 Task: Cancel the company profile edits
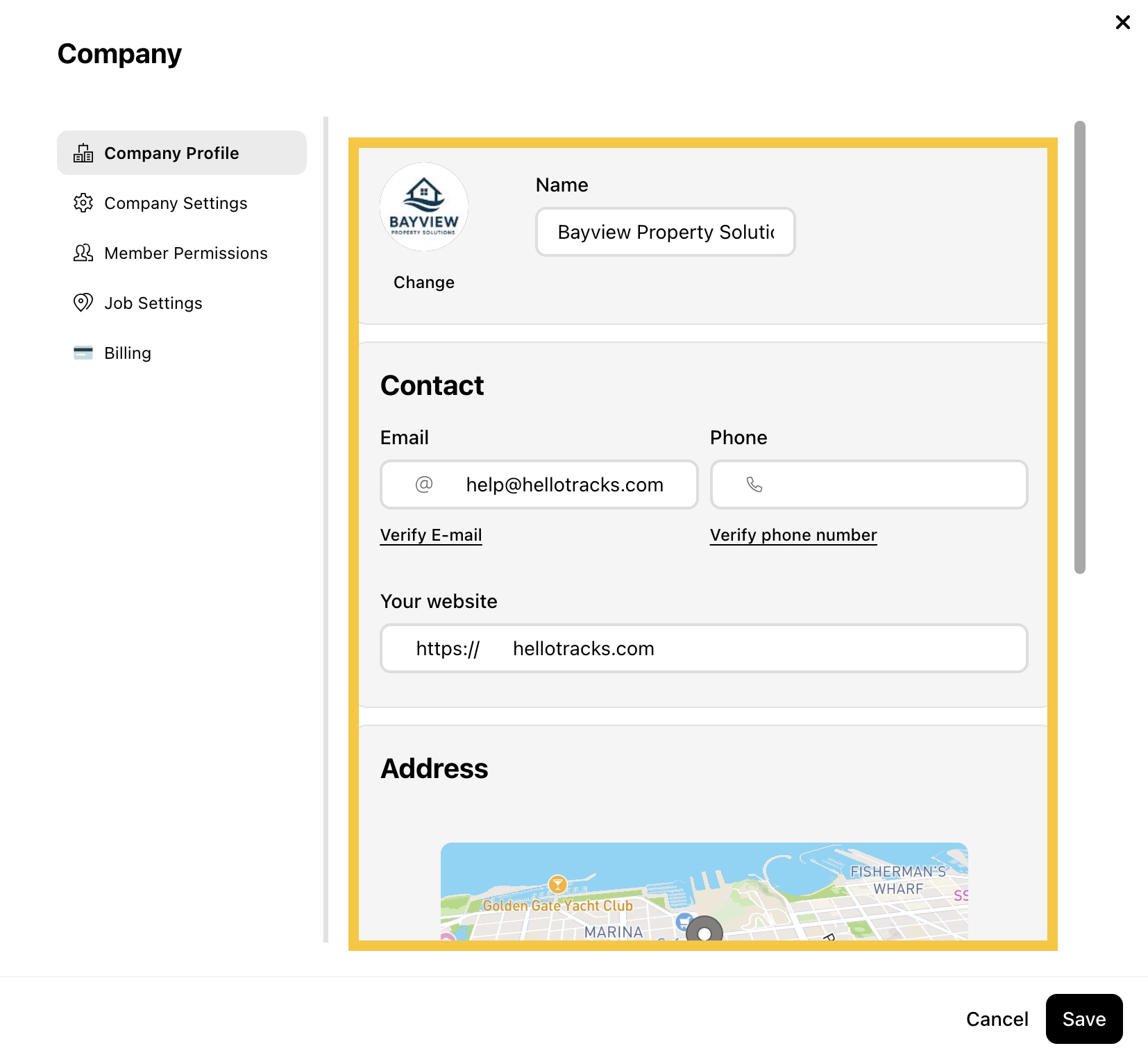click(997, 1019)
